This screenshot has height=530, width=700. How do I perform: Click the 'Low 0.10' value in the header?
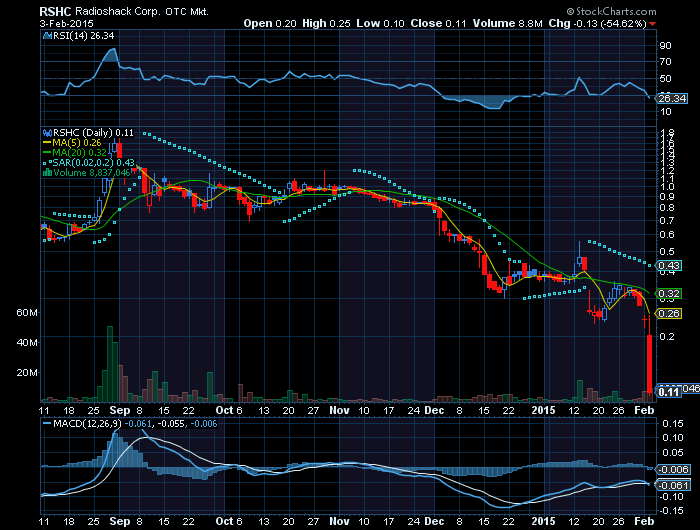click(x=380, y=23)
